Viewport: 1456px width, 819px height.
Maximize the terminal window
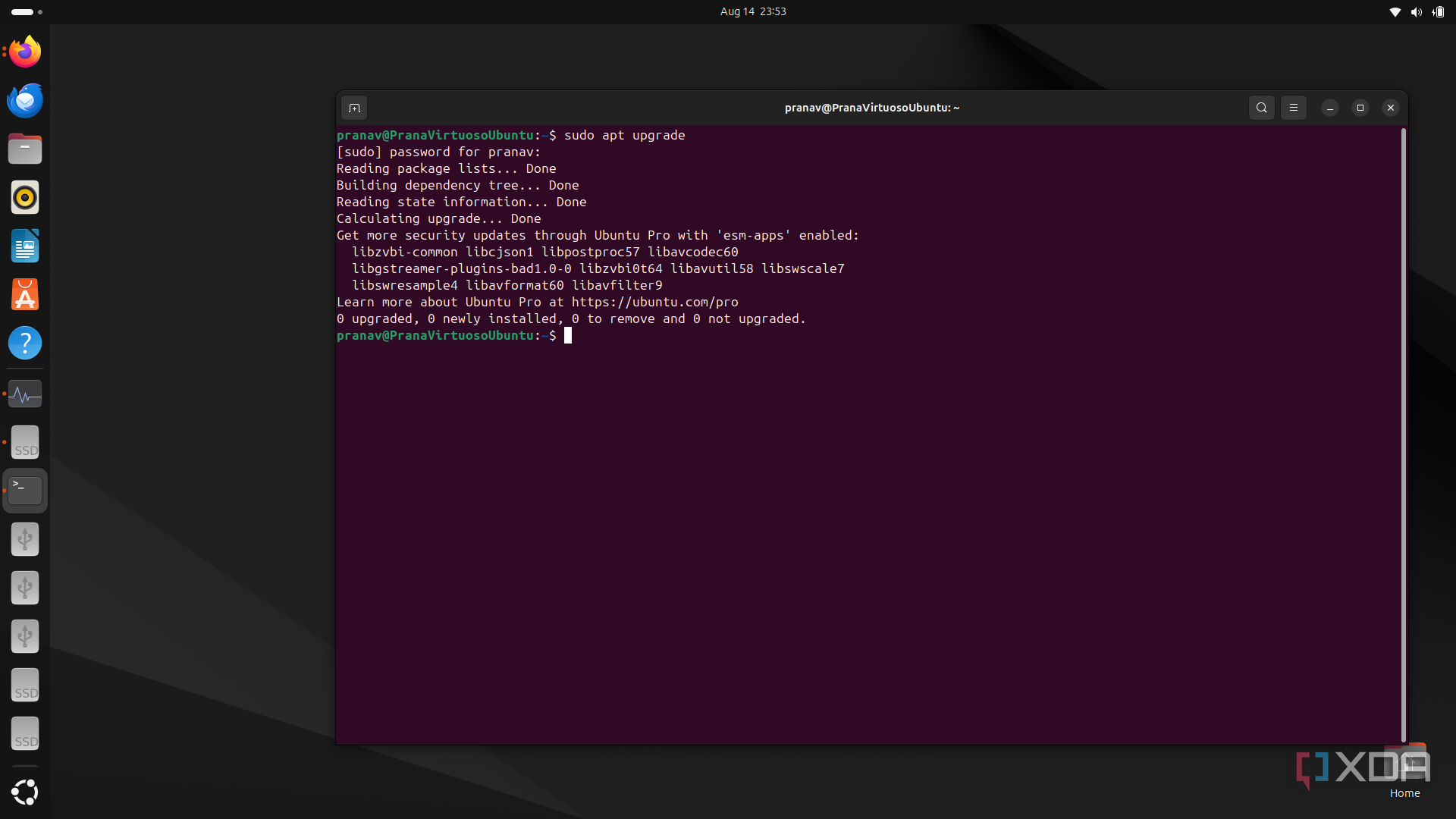pos(1360,108)
